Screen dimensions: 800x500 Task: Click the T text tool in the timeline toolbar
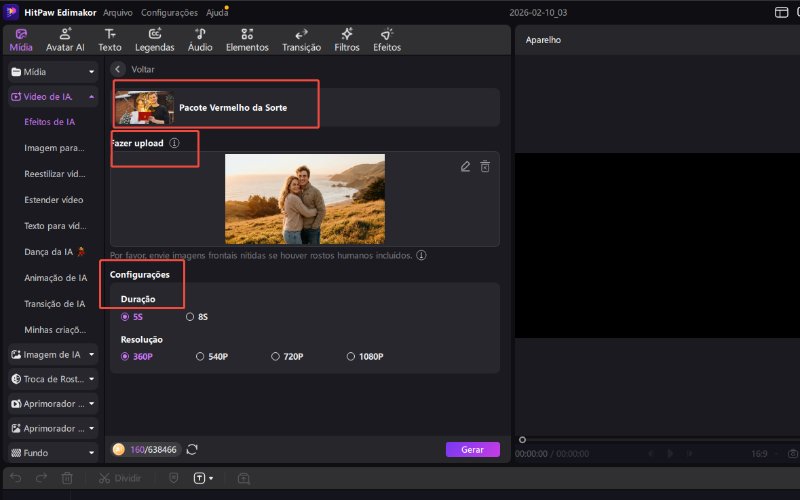point(199,478)
